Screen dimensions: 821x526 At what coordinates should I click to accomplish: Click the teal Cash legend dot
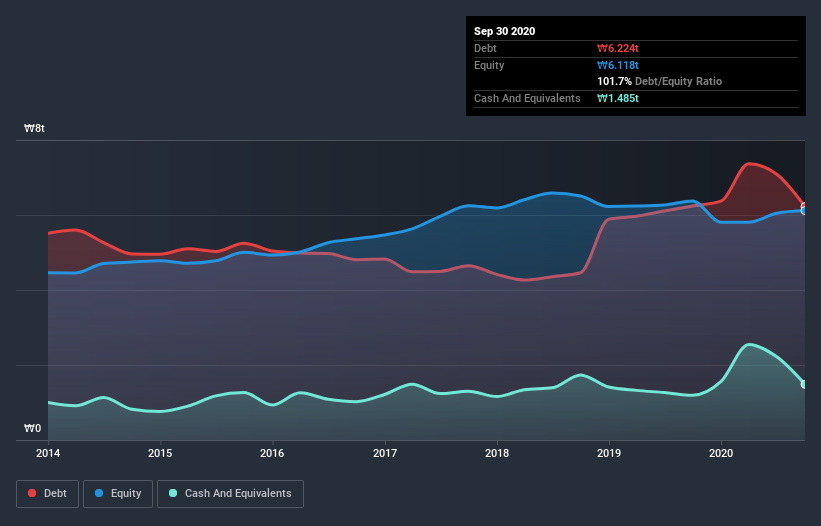coord(173,493)
